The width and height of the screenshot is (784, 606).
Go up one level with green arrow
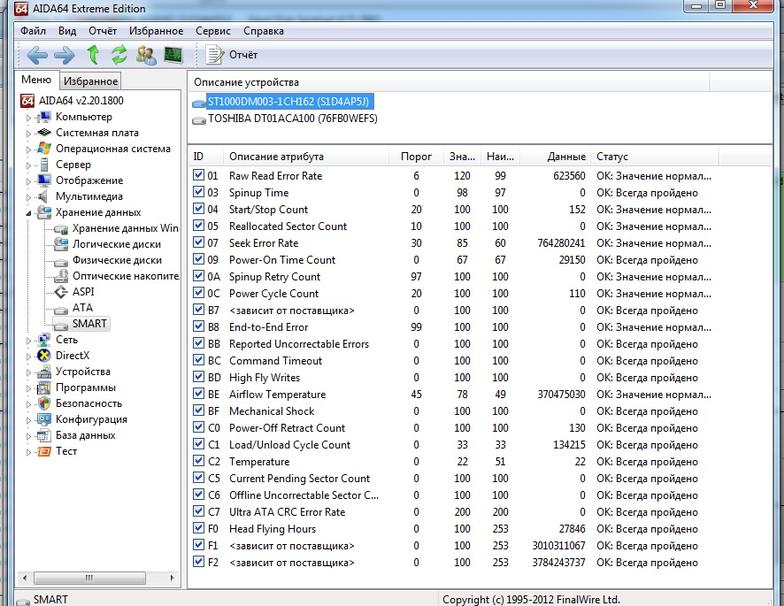tap(93, 54)
